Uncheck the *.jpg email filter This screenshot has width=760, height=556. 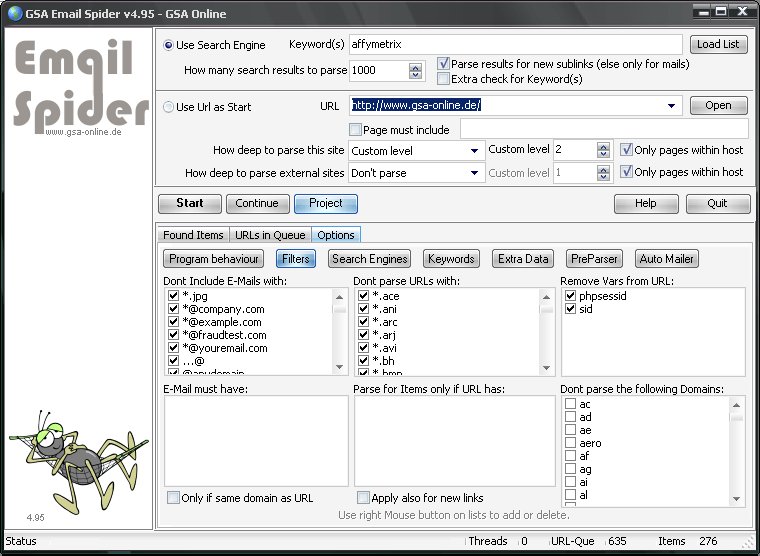point(174,295)
